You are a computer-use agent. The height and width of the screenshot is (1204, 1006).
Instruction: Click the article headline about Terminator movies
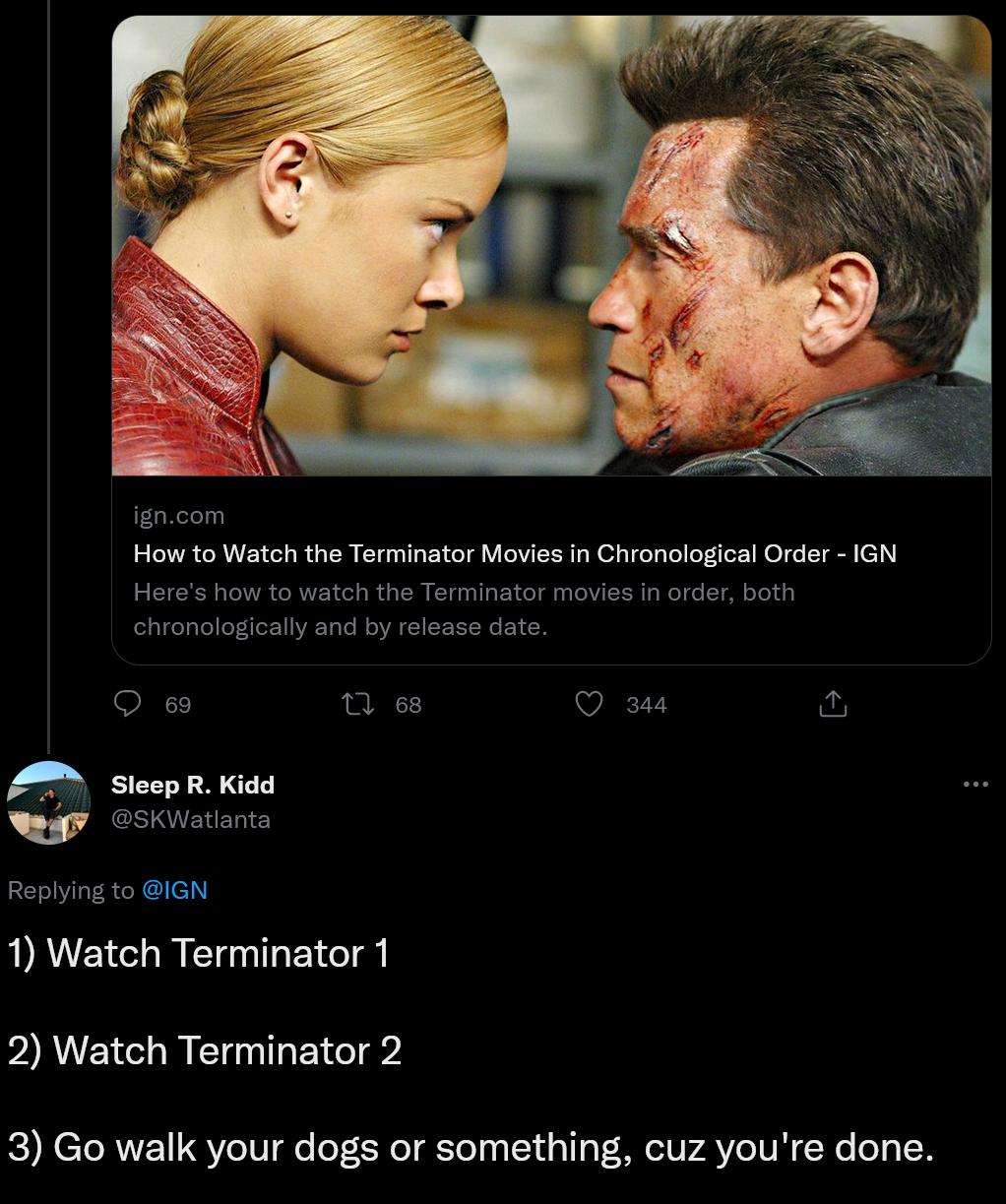coord(515,553)
